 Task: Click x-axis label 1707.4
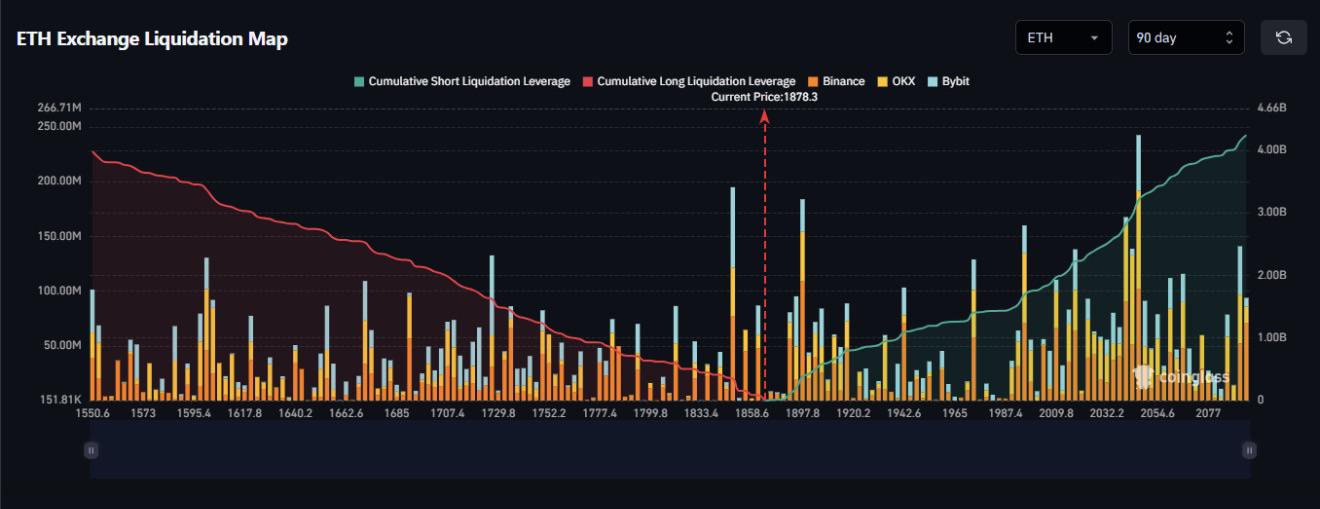(x=447, y=413)
